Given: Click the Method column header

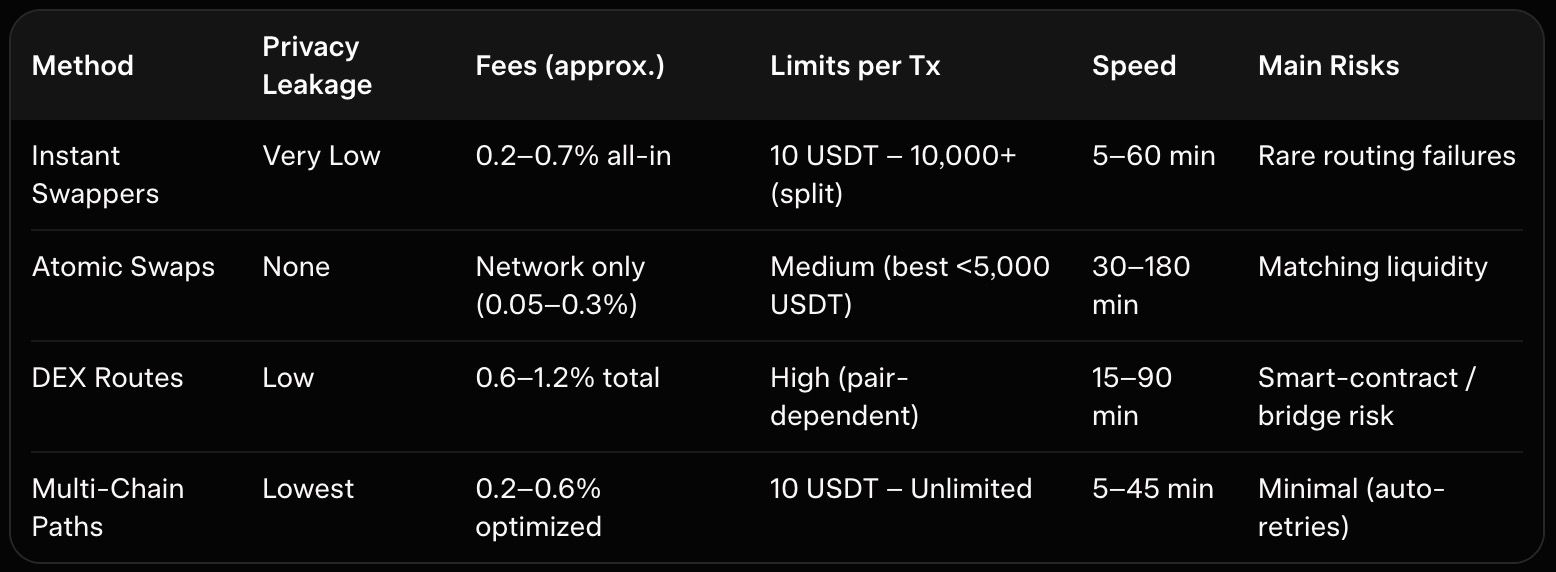Looking at the screenshot, I should pyautogui.click(x=83, y=66).
